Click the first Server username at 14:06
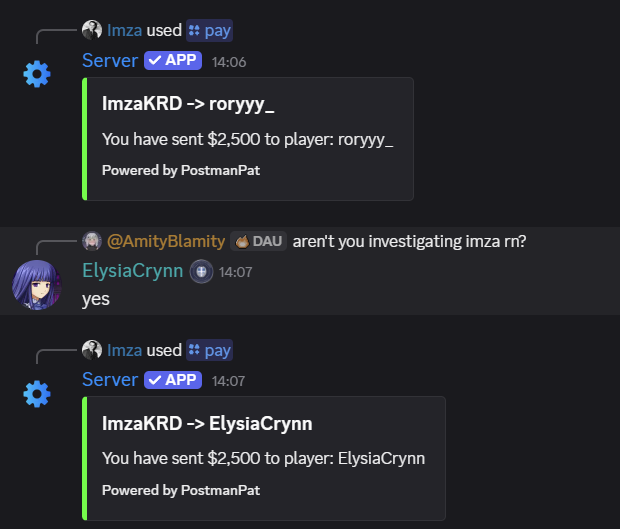 tap(110, 60)
